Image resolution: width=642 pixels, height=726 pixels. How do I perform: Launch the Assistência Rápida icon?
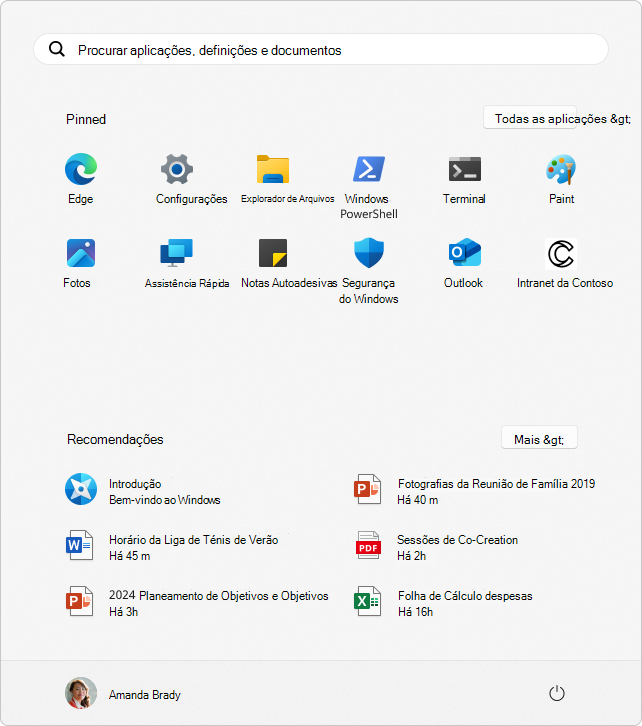click(176, 253)
